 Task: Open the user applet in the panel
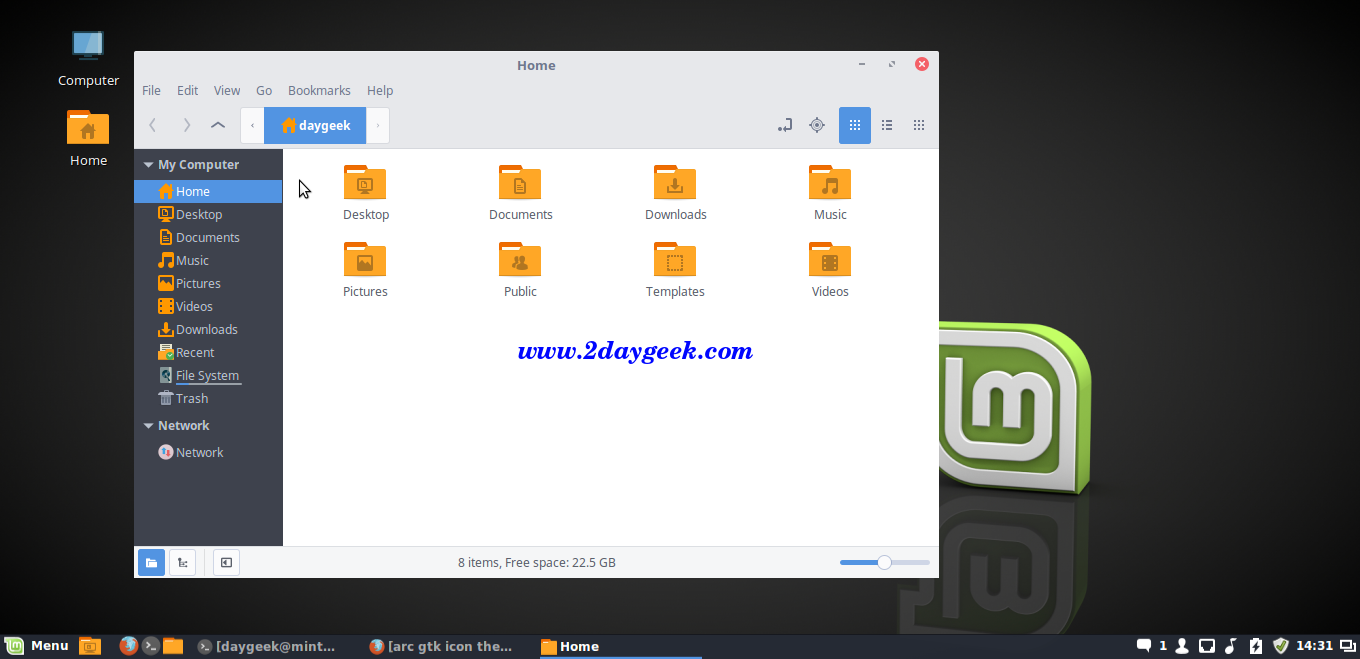(x=1182, y=646)
